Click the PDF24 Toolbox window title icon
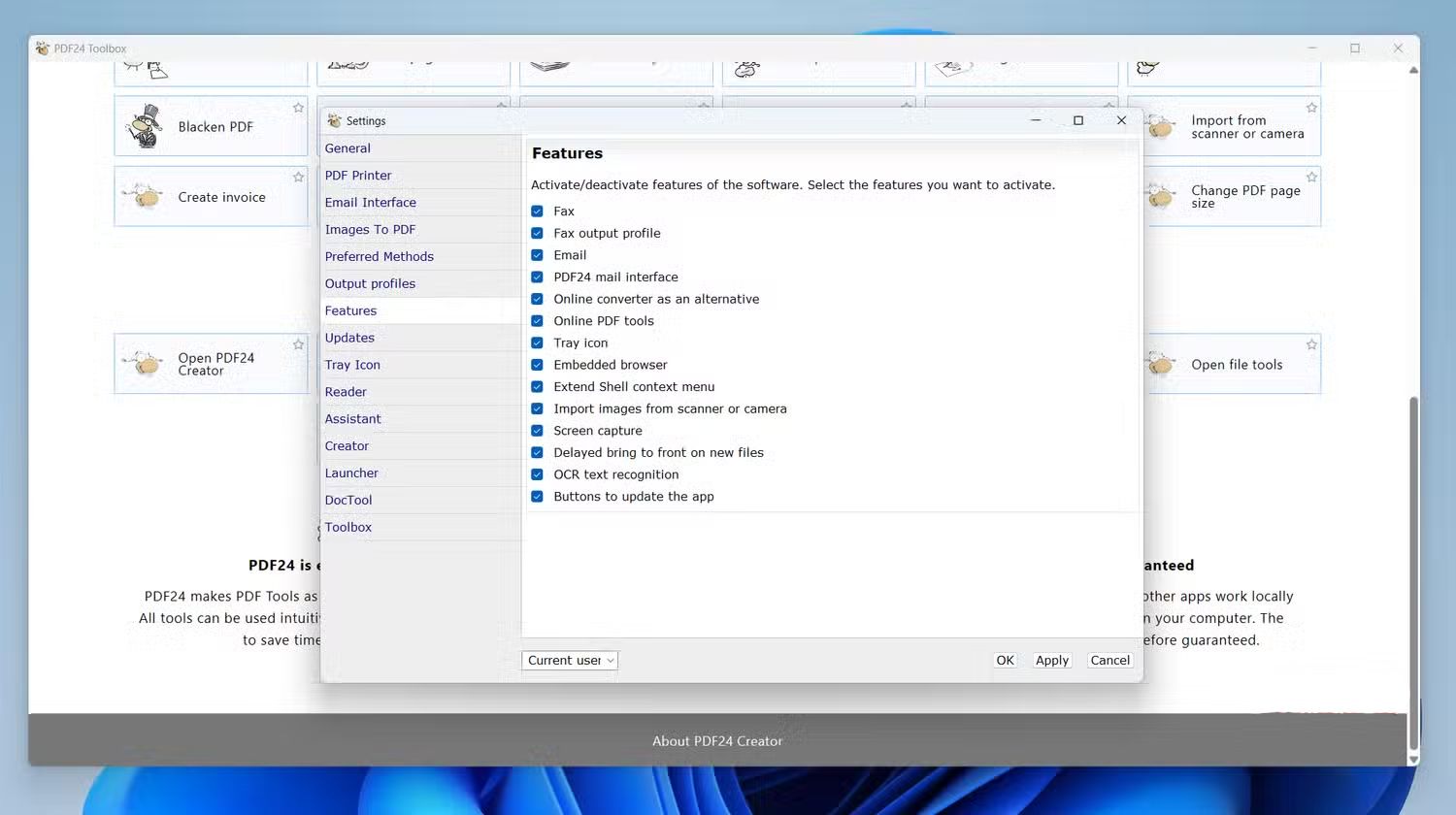Viewport: 1456px width, 815px height. pos(43,49)
